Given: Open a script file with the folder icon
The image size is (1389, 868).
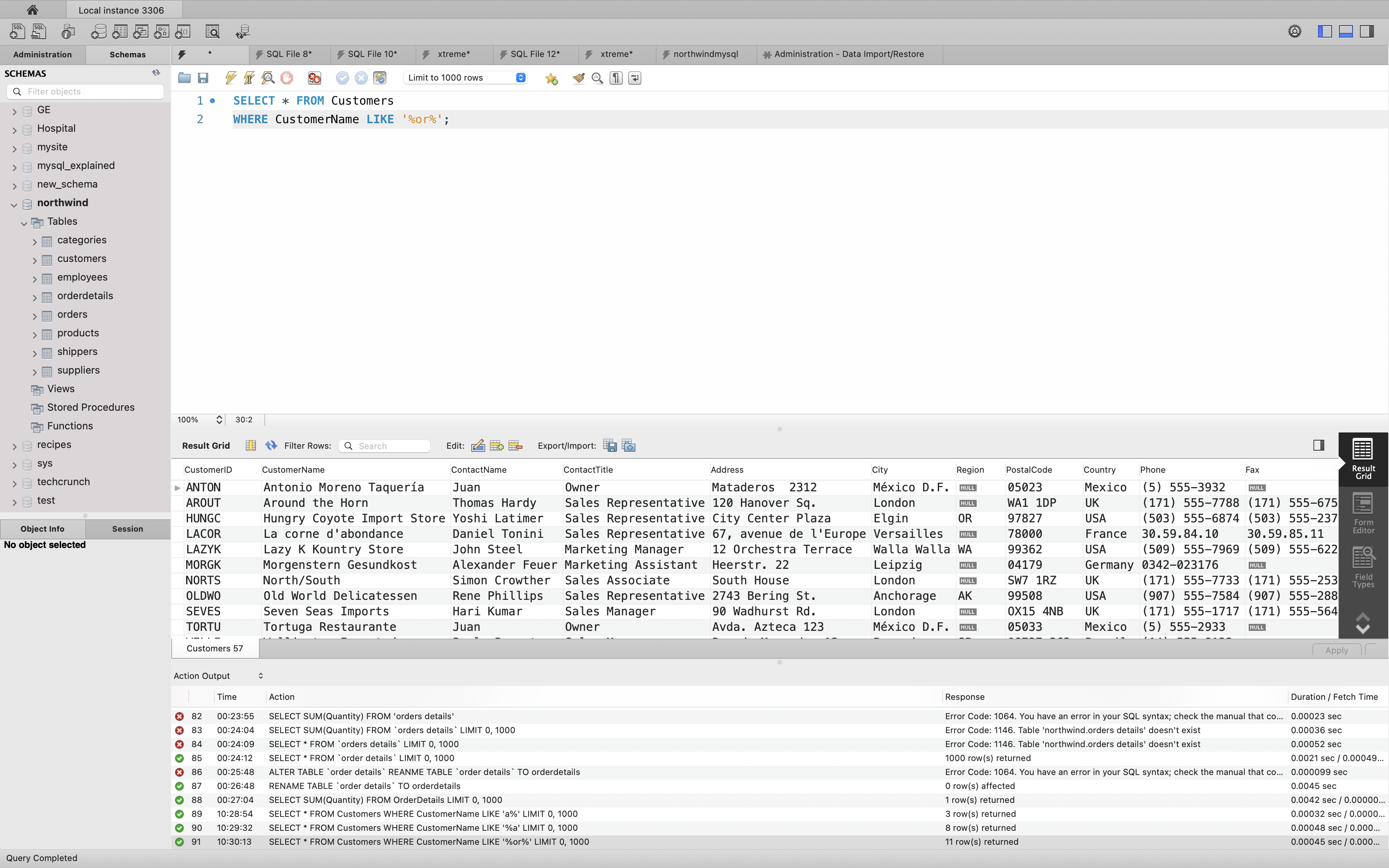Looking at the screenshot, I should pyautogui.click(x=184, y=77).
